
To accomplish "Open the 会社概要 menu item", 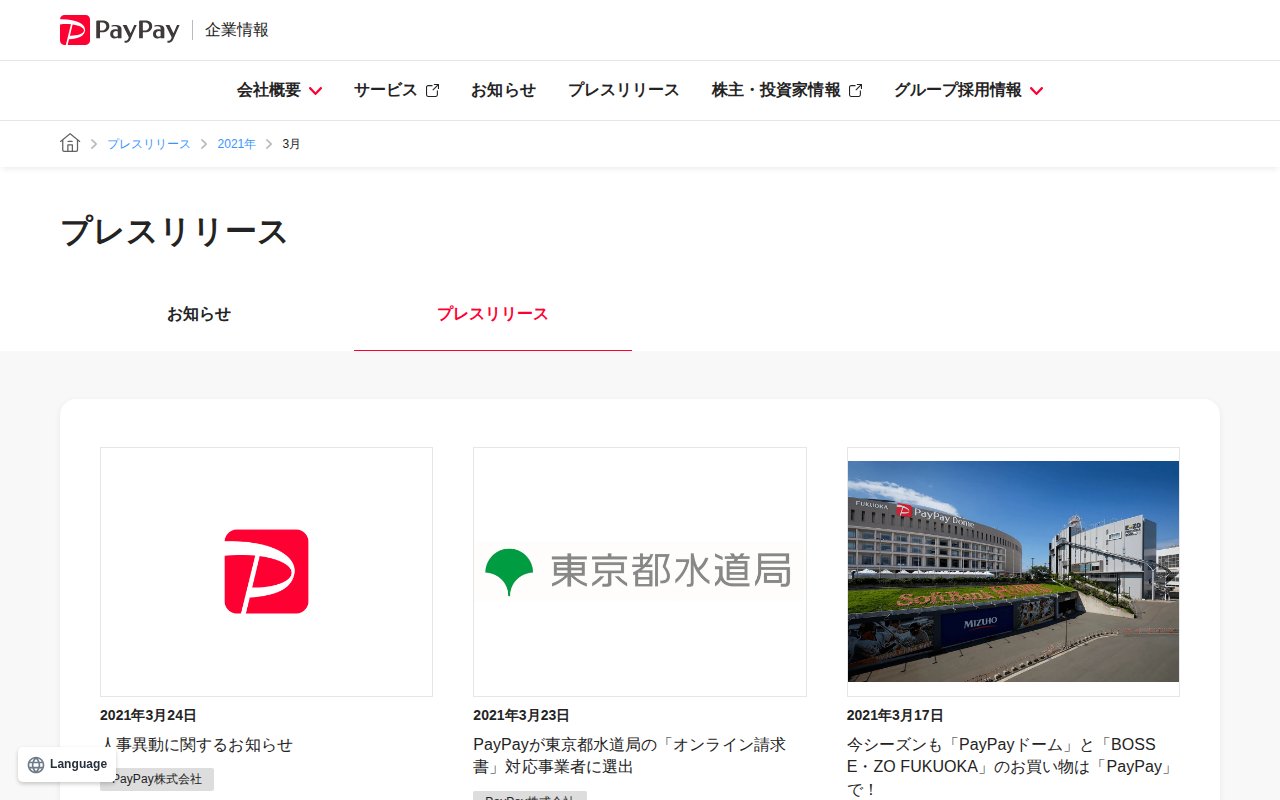I will tap(269, 90).
